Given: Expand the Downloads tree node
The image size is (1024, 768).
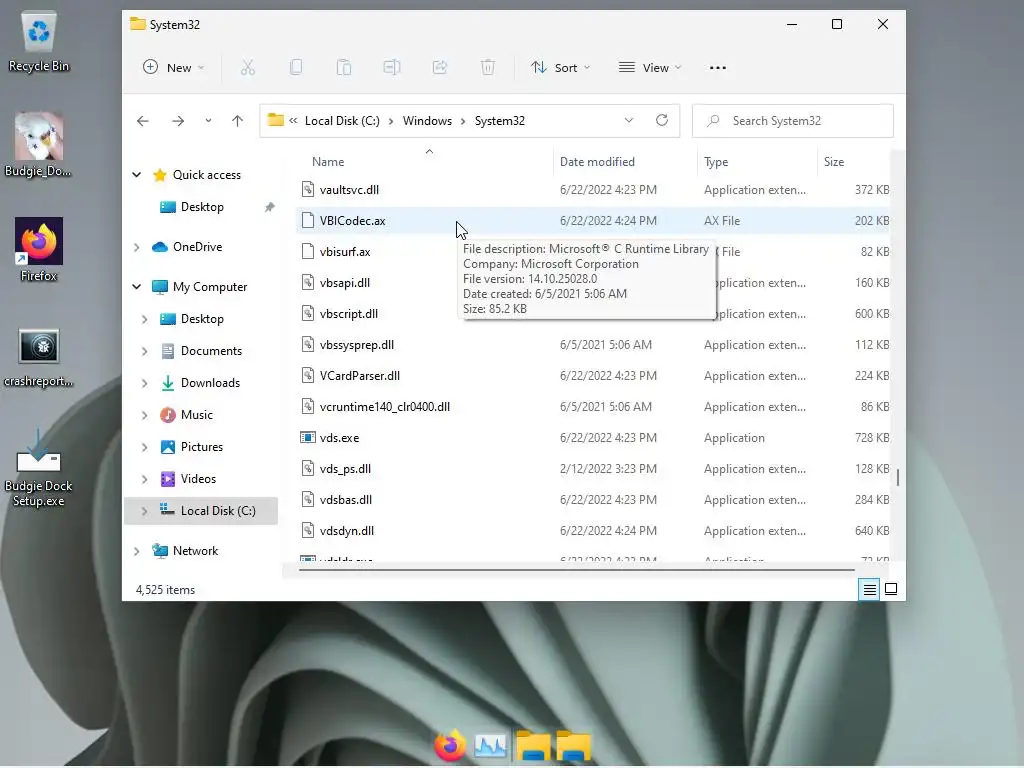Looking at the screenshot, I should click(144, 383).
